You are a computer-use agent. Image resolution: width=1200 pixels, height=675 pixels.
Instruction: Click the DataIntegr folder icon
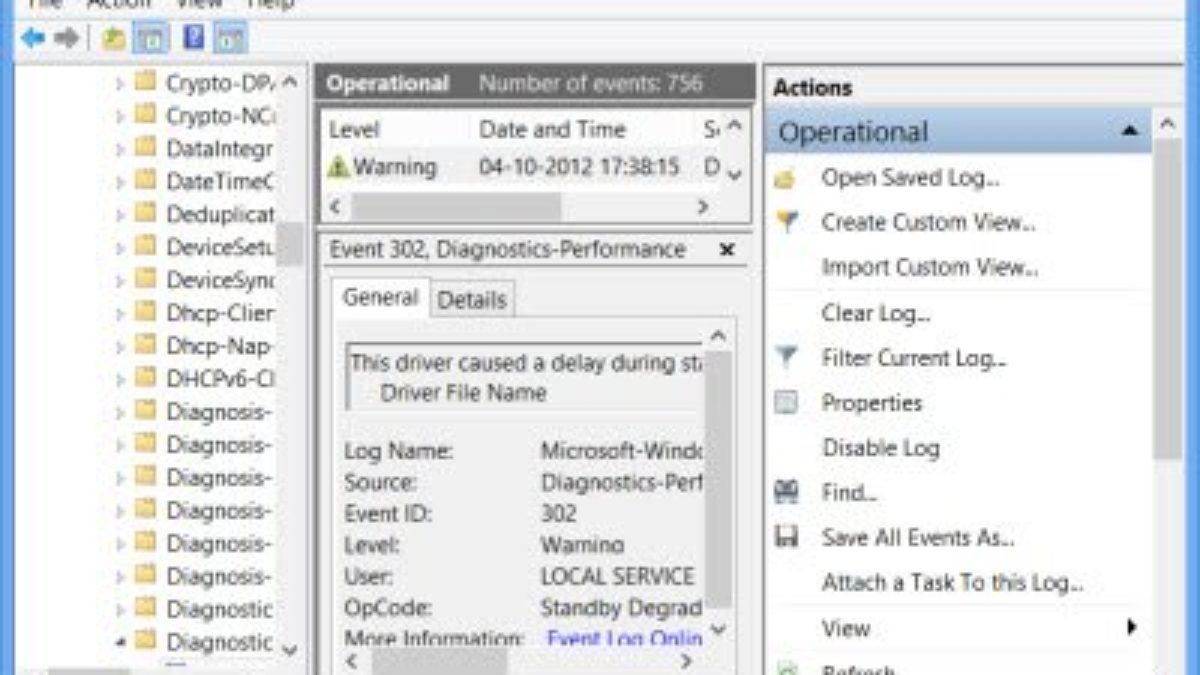tap(146, 148)
